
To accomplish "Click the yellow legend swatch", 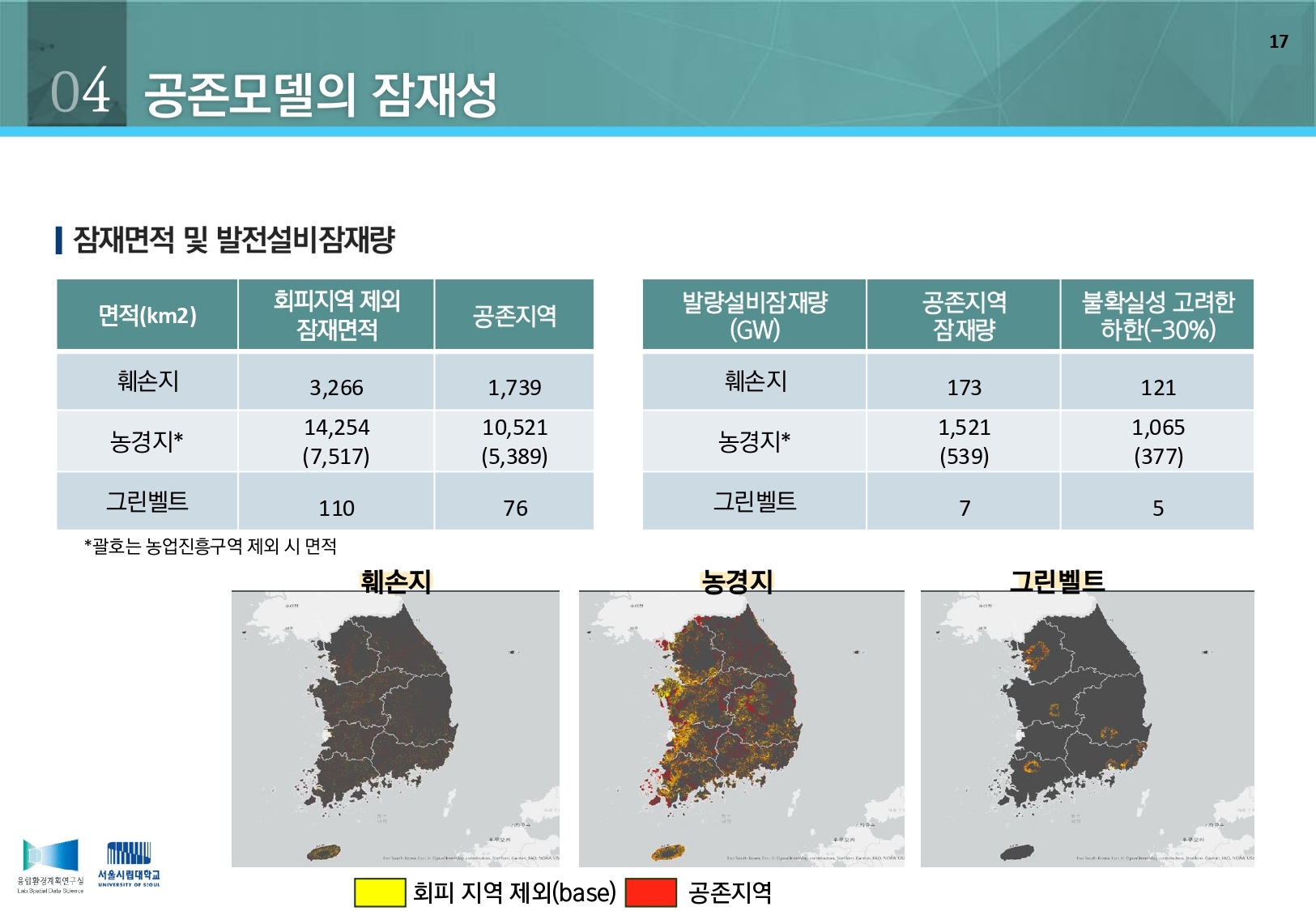I will coord(380,892).
